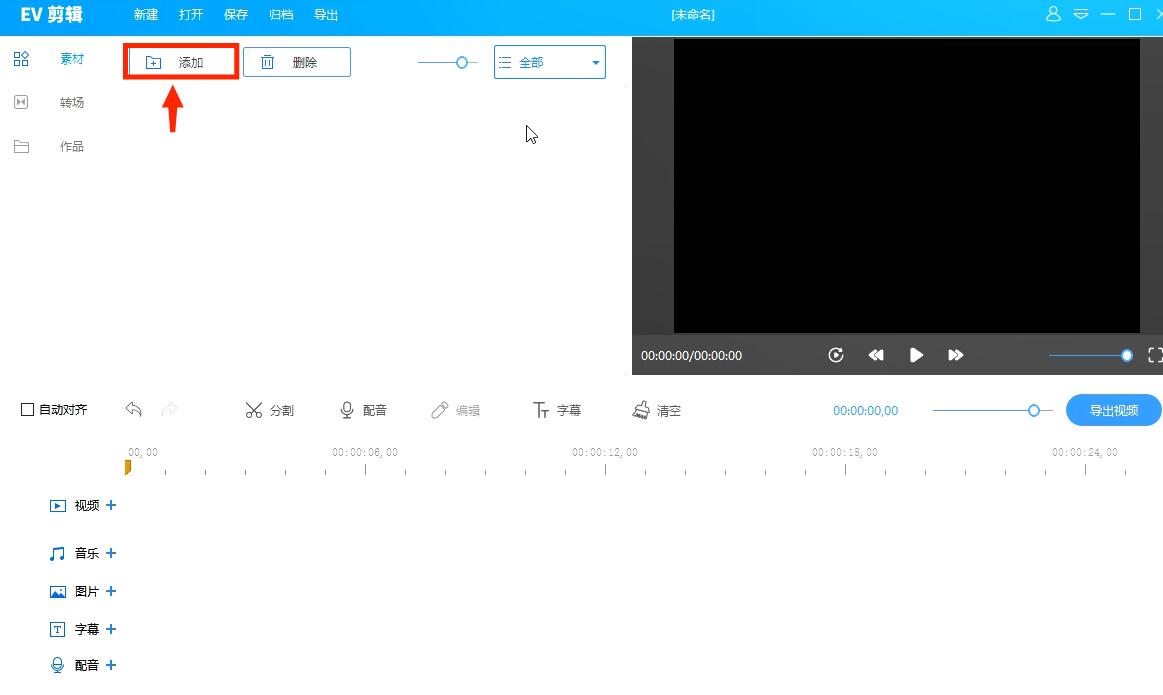Click the plus next to 字幕 track
Screen dimensions: 1163x695
click(111, 629)
